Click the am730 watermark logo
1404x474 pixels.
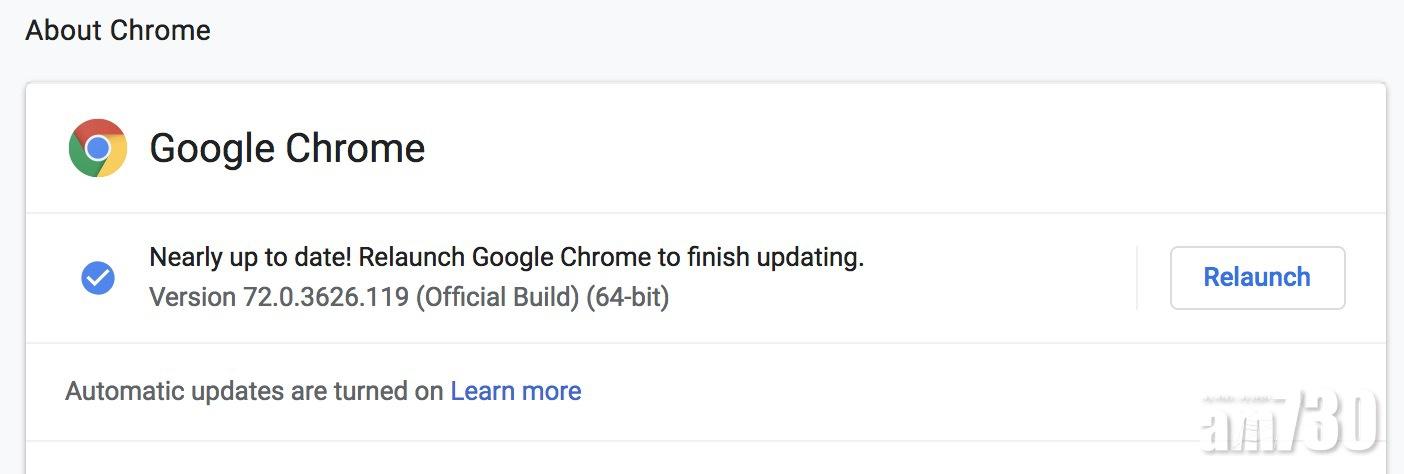[1289, 420]
